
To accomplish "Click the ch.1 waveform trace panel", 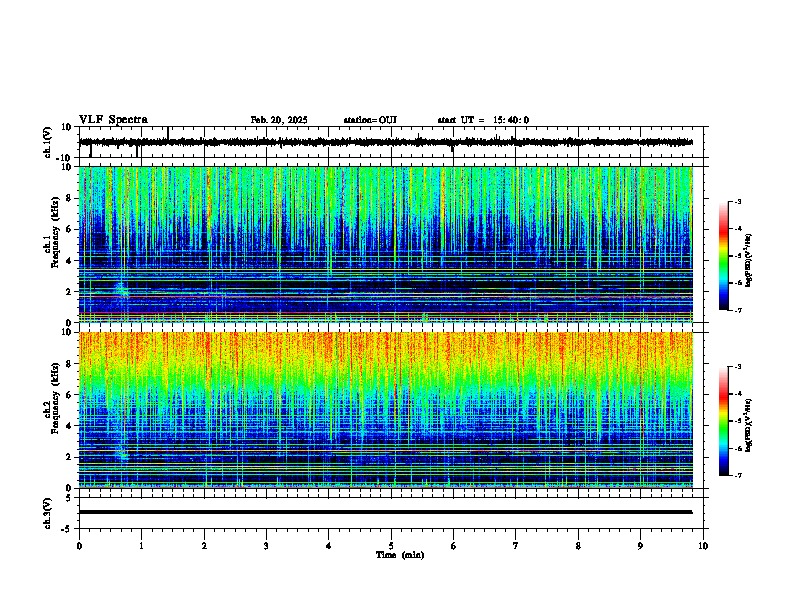I will 391,142.
